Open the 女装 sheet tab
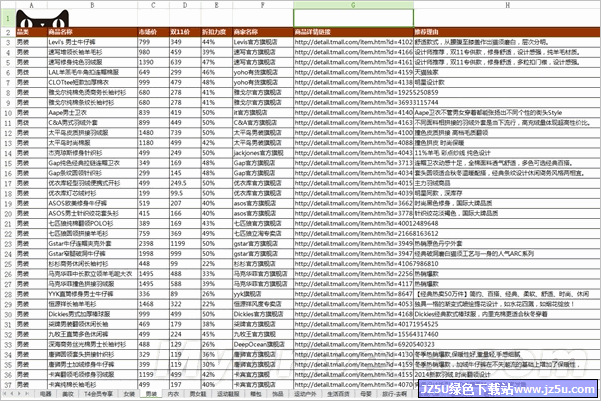The image size is (601, 401). pyautogui.click(x=129, y=394)
